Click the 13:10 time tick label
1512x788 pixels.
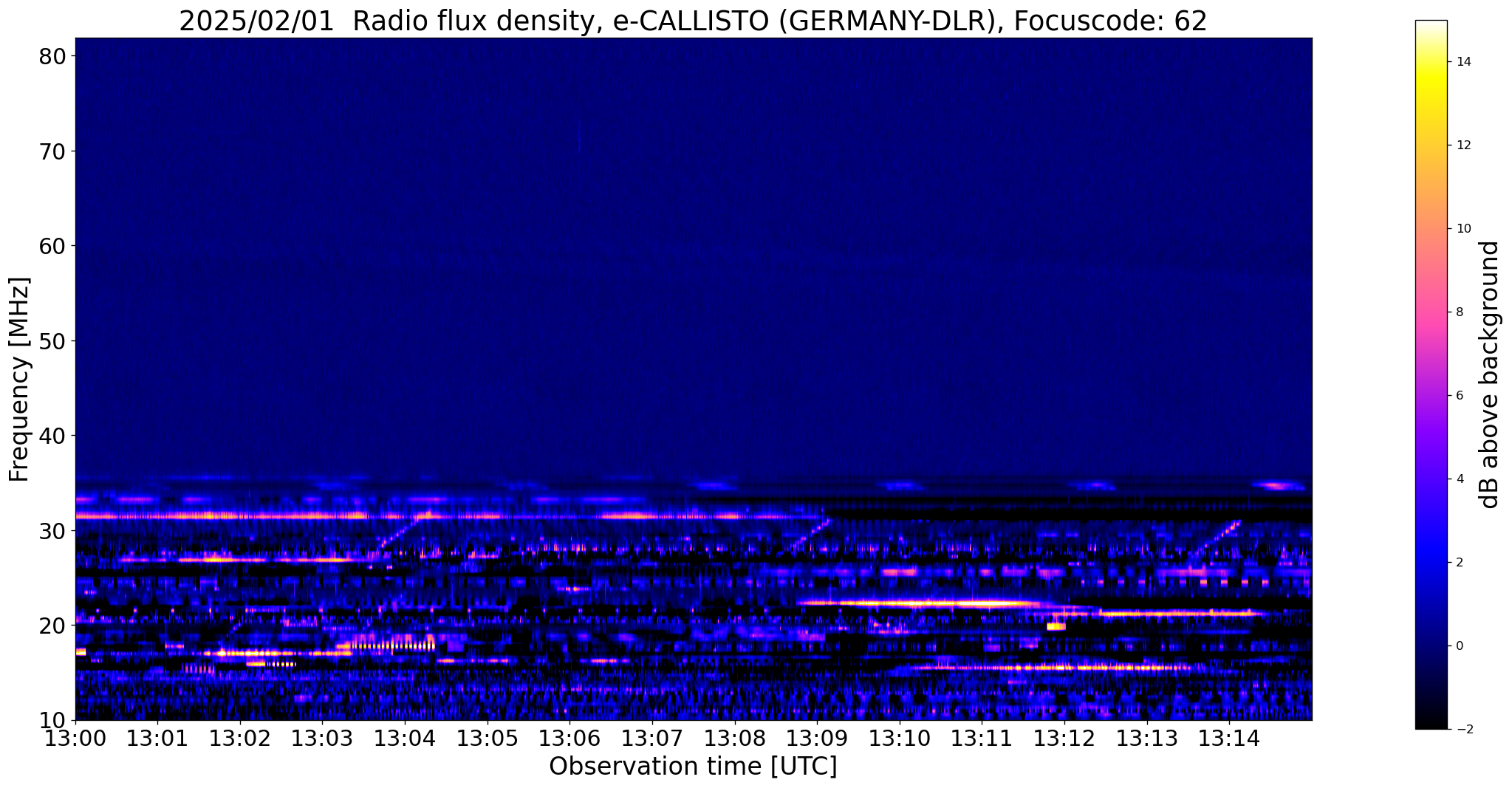pyautogui.click(x=899, y=737)
